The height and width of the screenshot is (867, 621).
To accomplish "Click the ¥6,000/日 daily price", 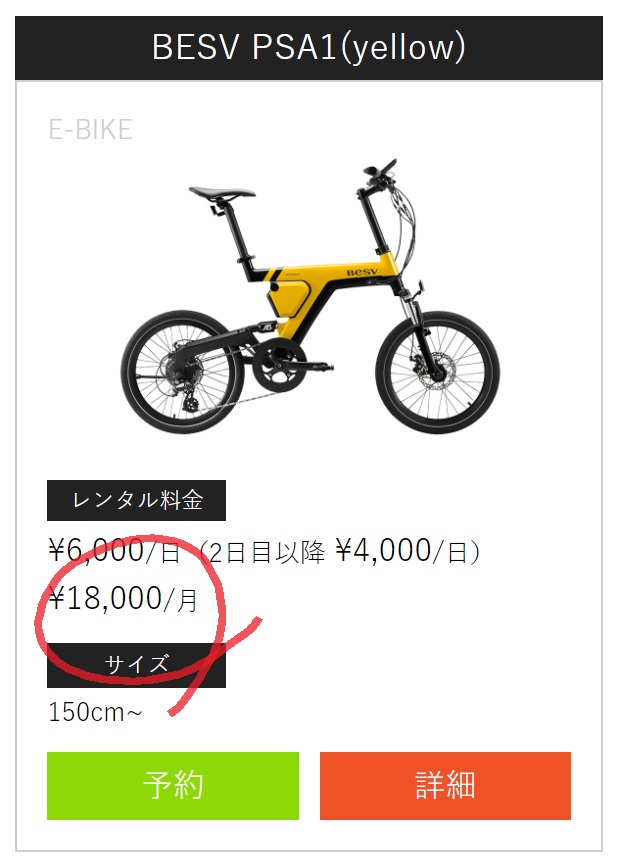I will (x=114, y=551).
